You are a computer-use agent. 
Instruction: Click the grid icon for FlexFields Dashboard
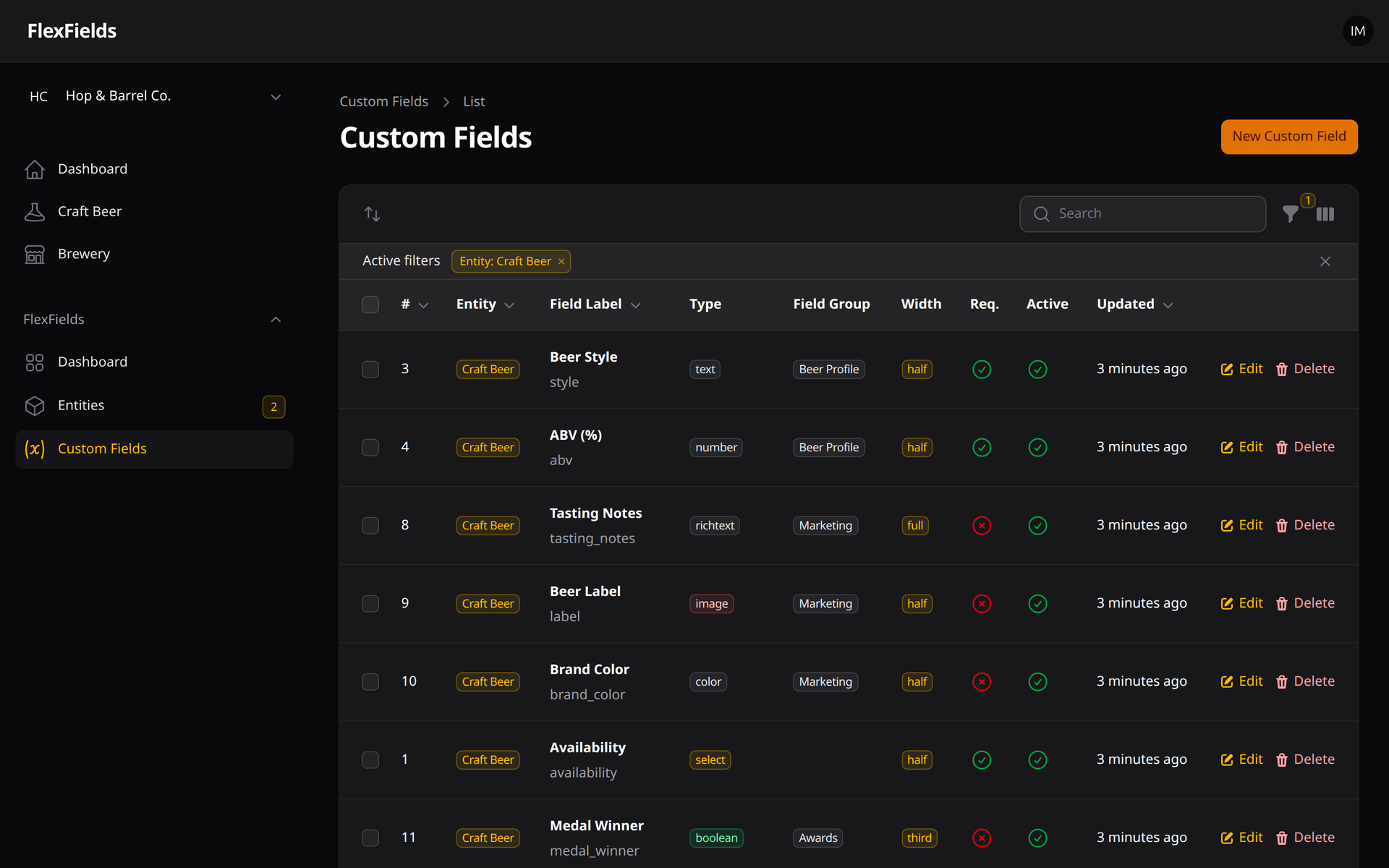pyautogui.click(x=35, y=362)
